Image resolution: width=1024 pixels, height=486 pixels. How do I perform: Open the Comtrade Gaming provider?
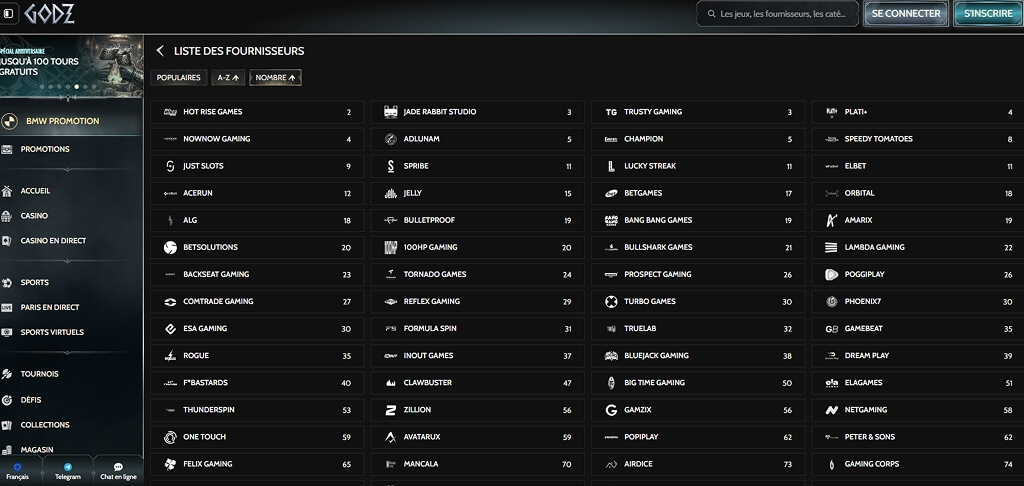pyautogui.click(x=257, y=302)
